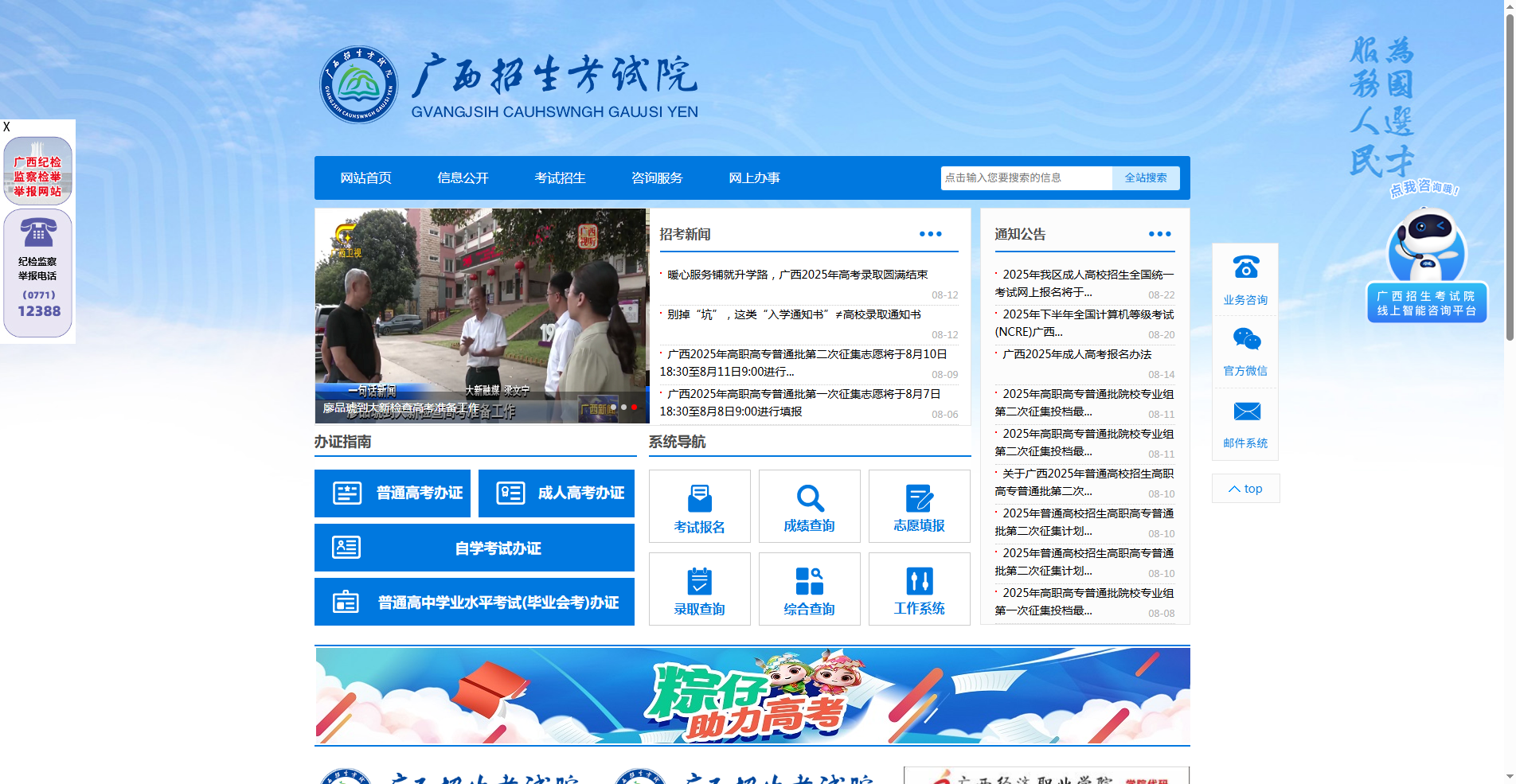
Task: Close the 广西纪检 popup with the X
Action: click(6, 126)
